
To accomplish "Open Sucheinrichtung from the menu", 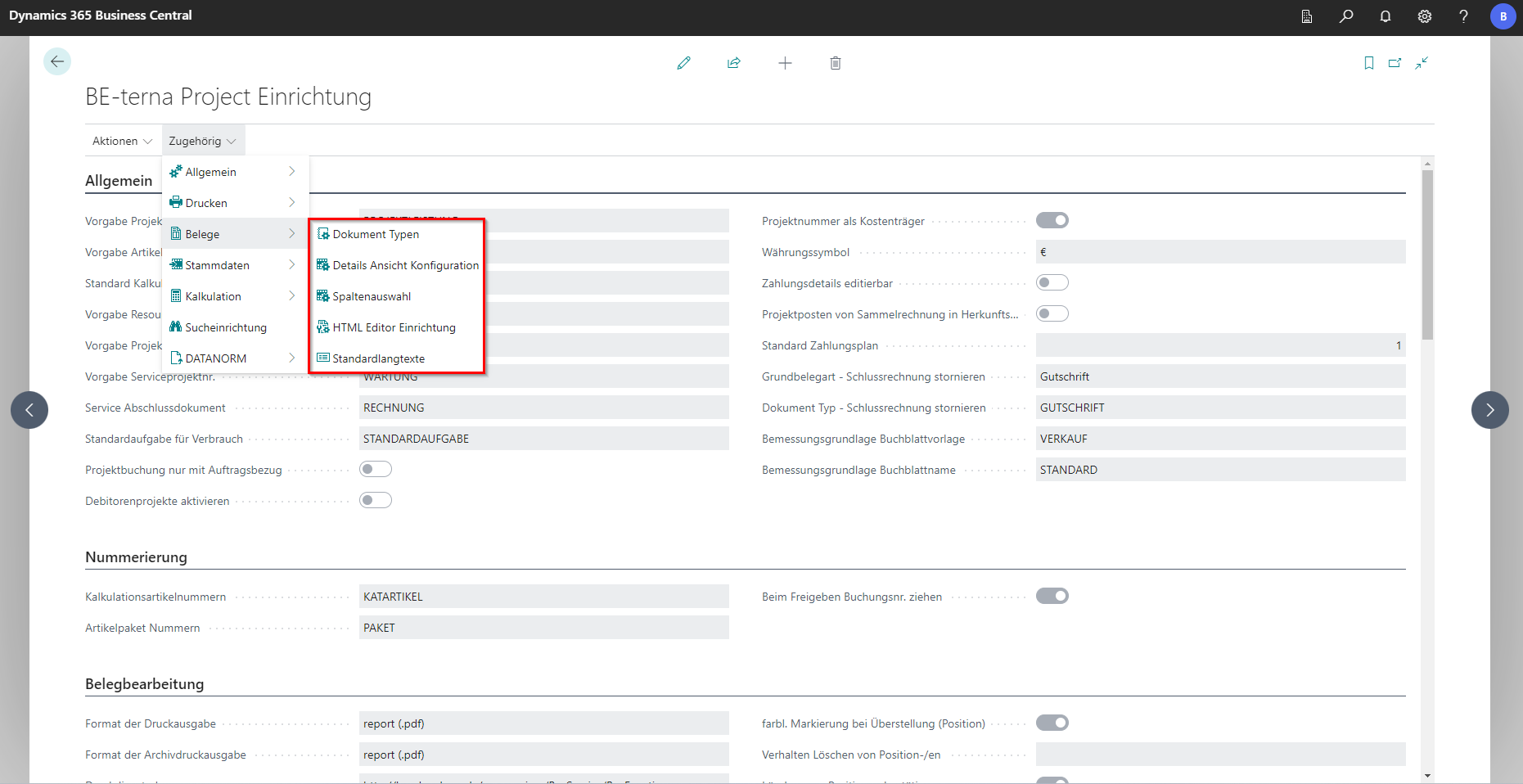I will click(226, 327).
